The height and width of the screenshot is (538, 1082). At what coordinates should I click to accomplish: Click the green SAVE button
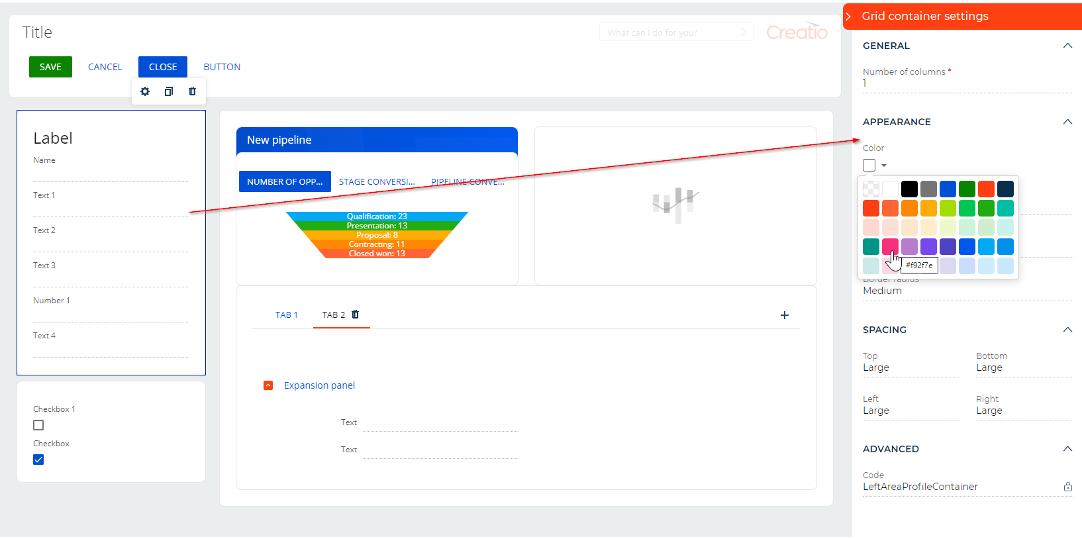click(x=50, y=67)
